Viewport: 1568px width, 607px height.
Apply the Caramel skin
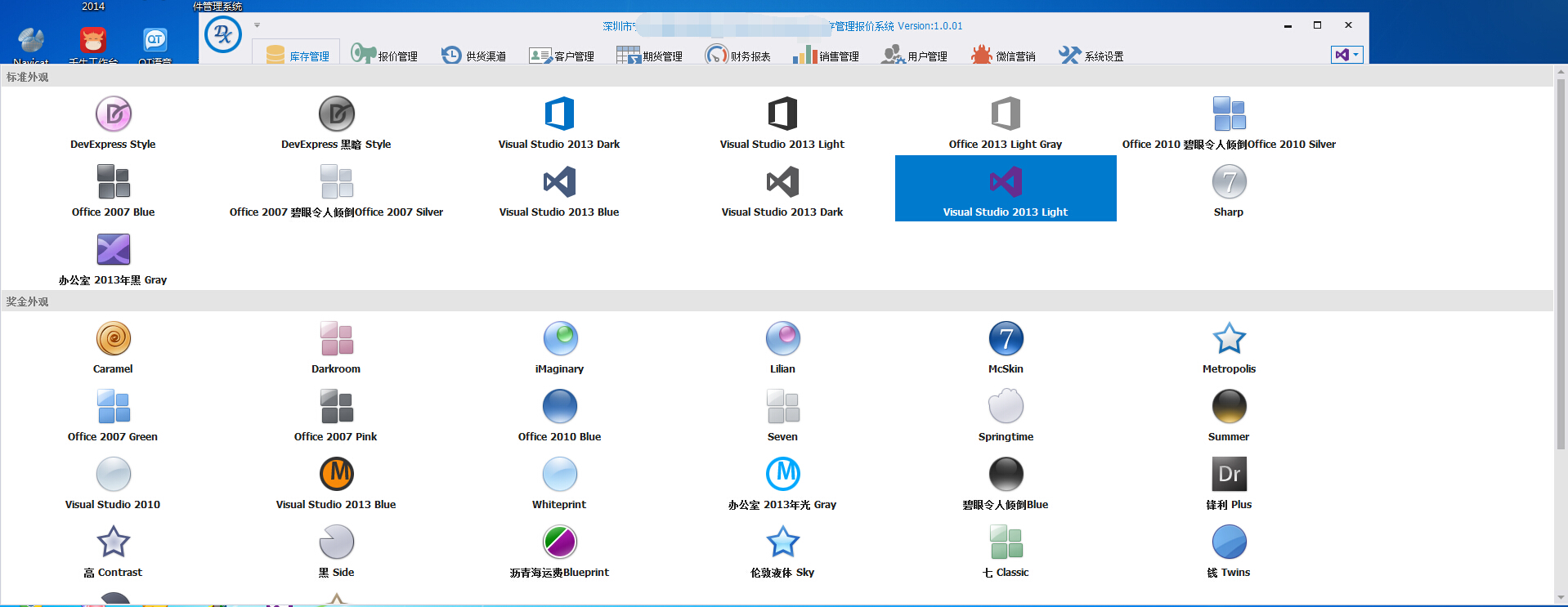113,346
